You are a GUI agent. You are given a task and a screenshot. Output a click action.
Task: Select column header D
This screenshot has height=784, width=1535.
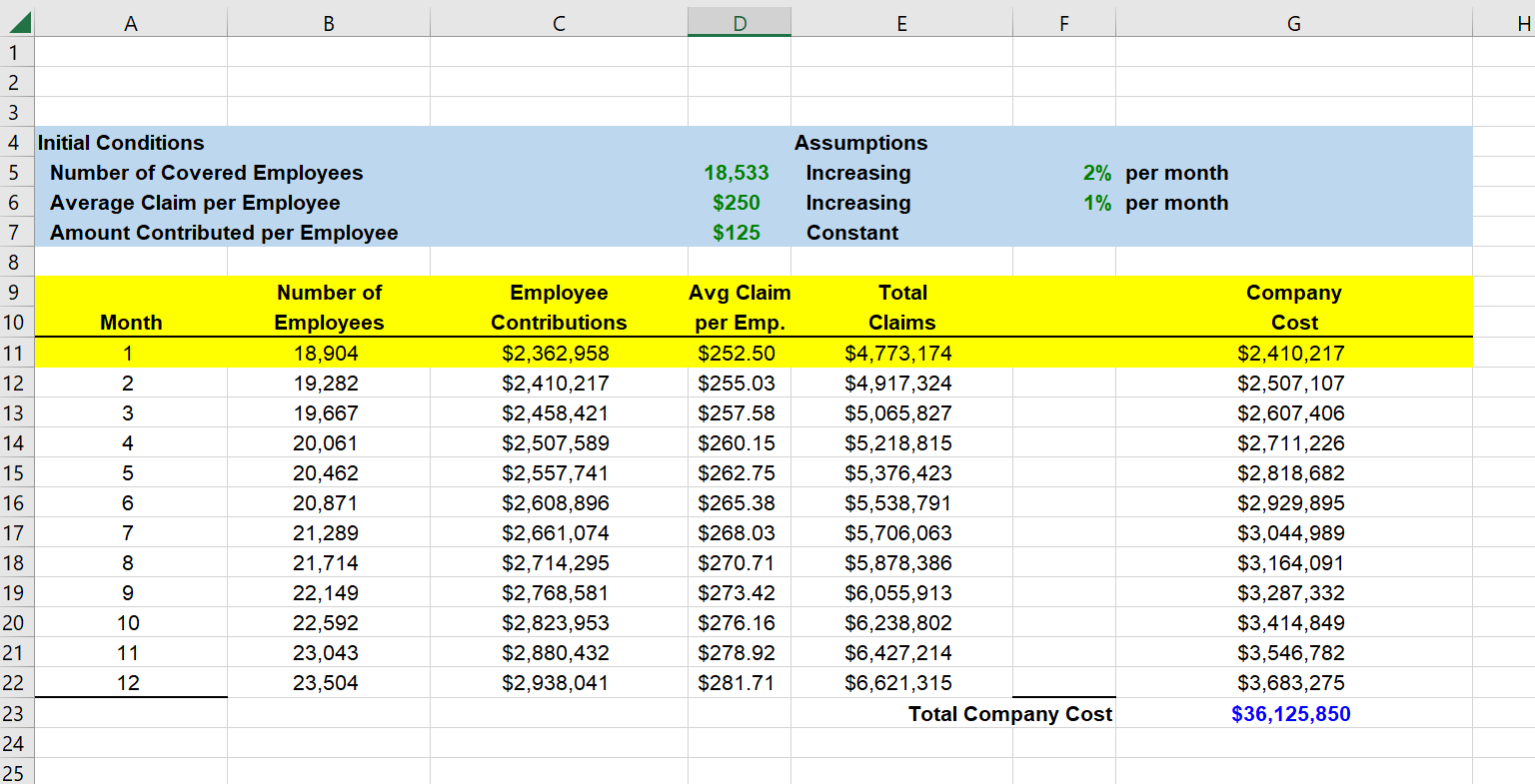click(739, 21)
